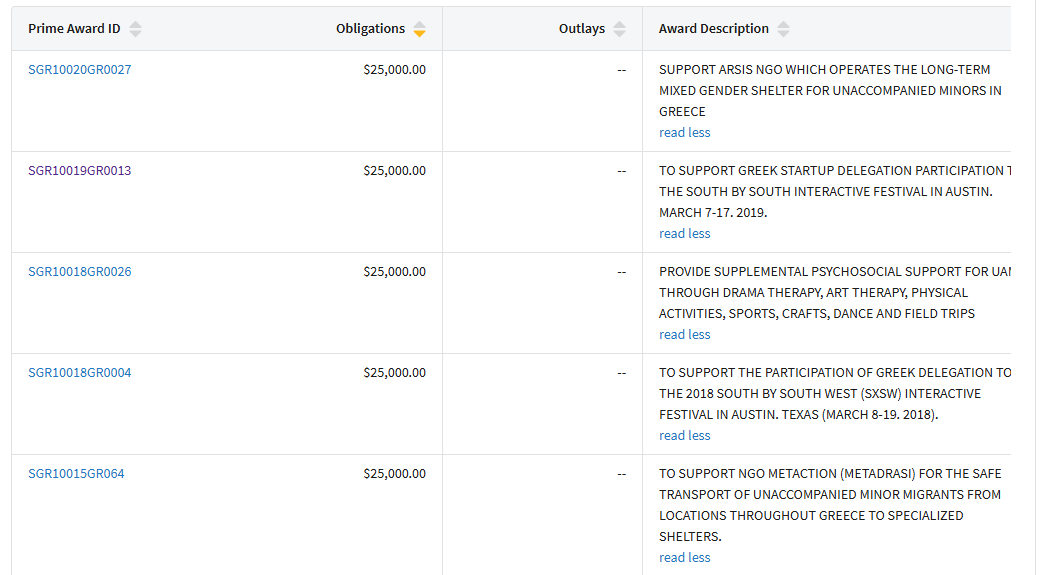Sort Prime Award ID ascending arrow
Viewport: 1044px width, 575px height.
point(136,24)
